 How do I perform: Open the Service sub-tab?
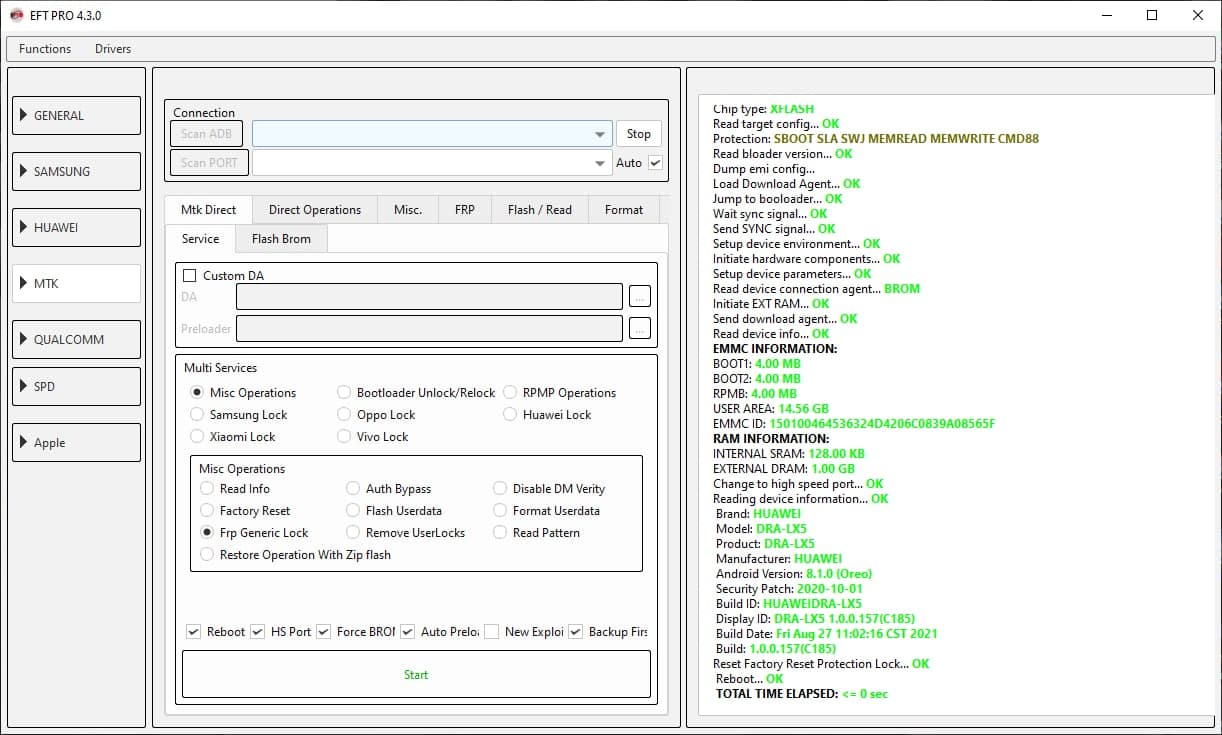click(200, 239)
